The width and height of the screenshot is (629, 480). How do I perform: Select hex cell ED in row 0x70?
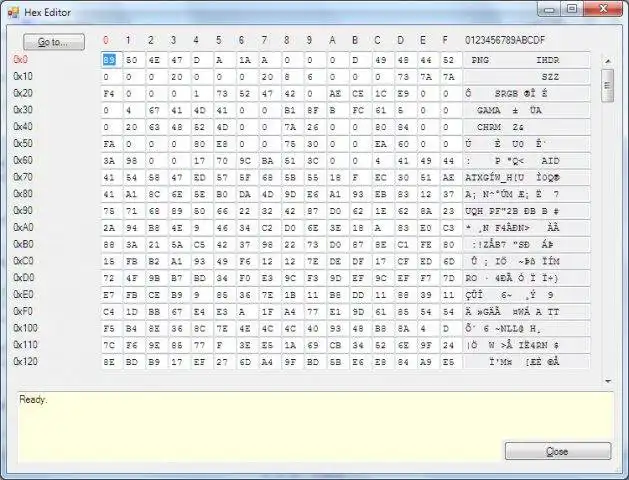[x=200, y=178]
